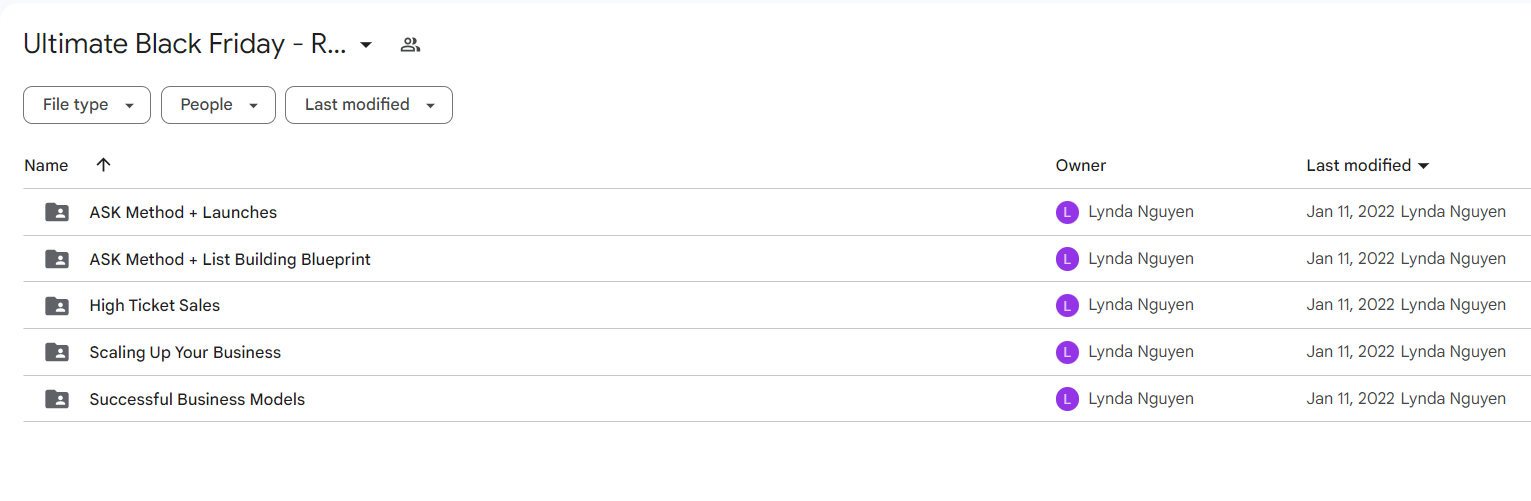Viewport: 1531px width, 501px height.
Task: Click the folder icon for Scaling Up Your Business
Action: pos(57,352)
